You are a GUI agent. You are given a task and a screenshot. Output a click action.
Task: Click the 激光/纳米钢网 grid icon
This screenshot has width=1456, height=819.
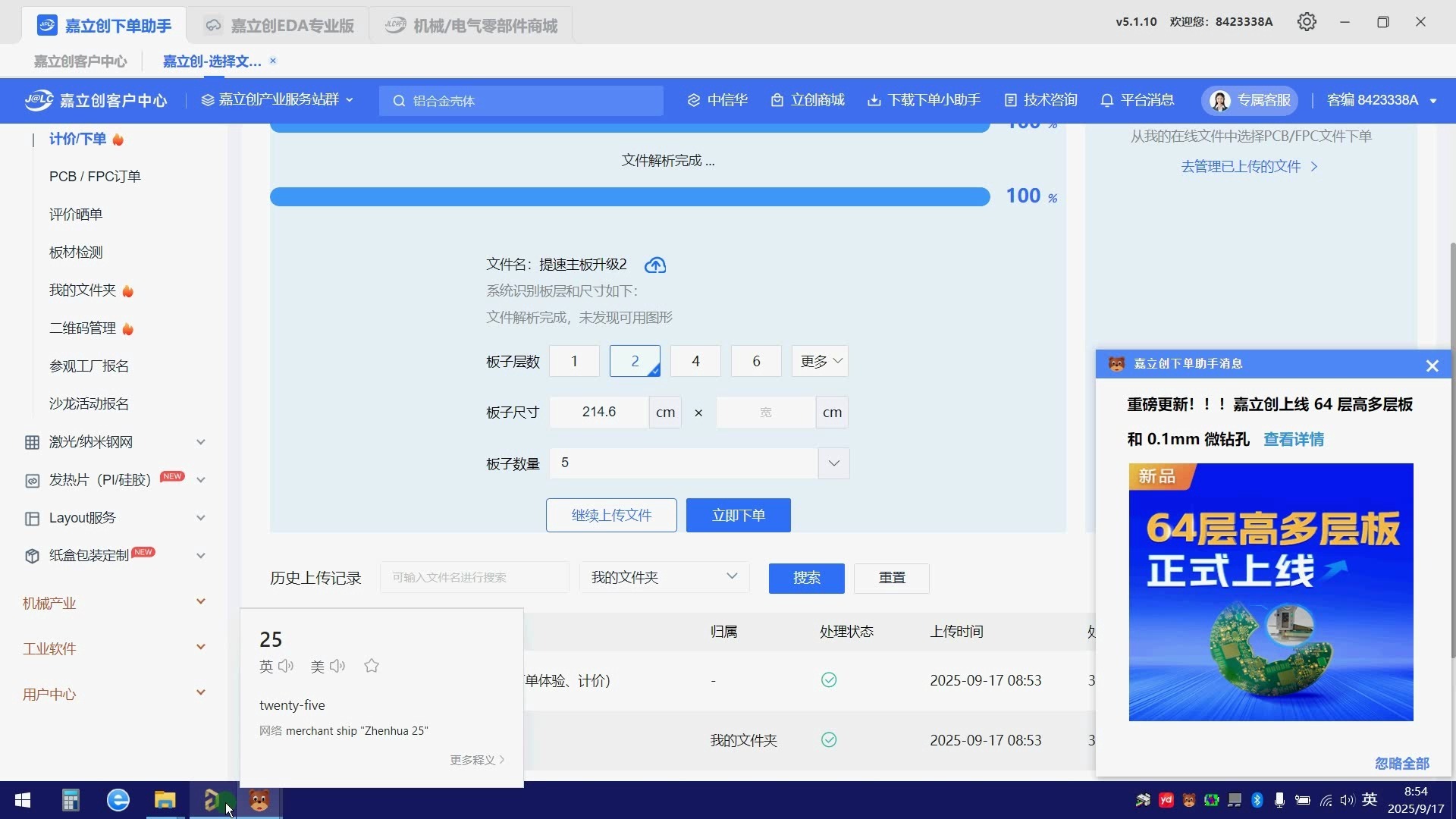click(x=32, y=442)
